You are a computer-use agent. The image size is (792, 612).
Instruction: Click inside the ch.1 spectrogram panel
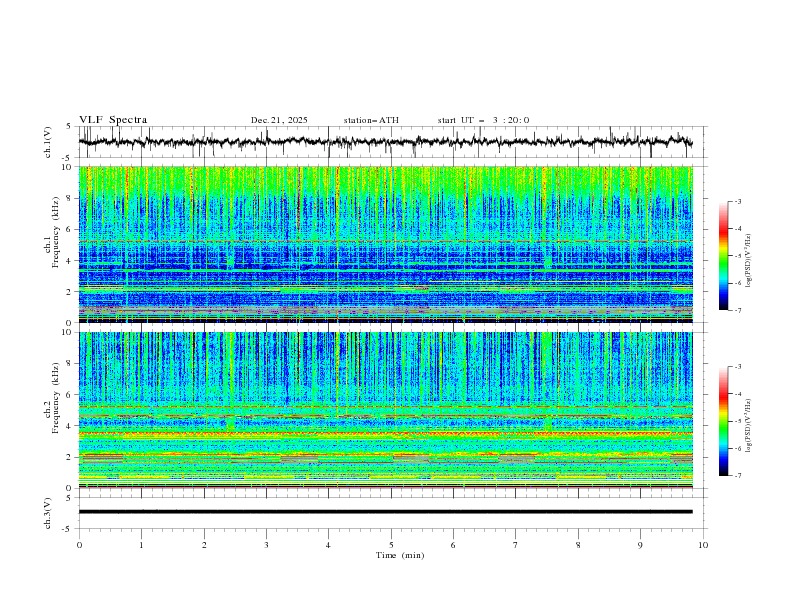pyautogui.click(x=385, y=244)
